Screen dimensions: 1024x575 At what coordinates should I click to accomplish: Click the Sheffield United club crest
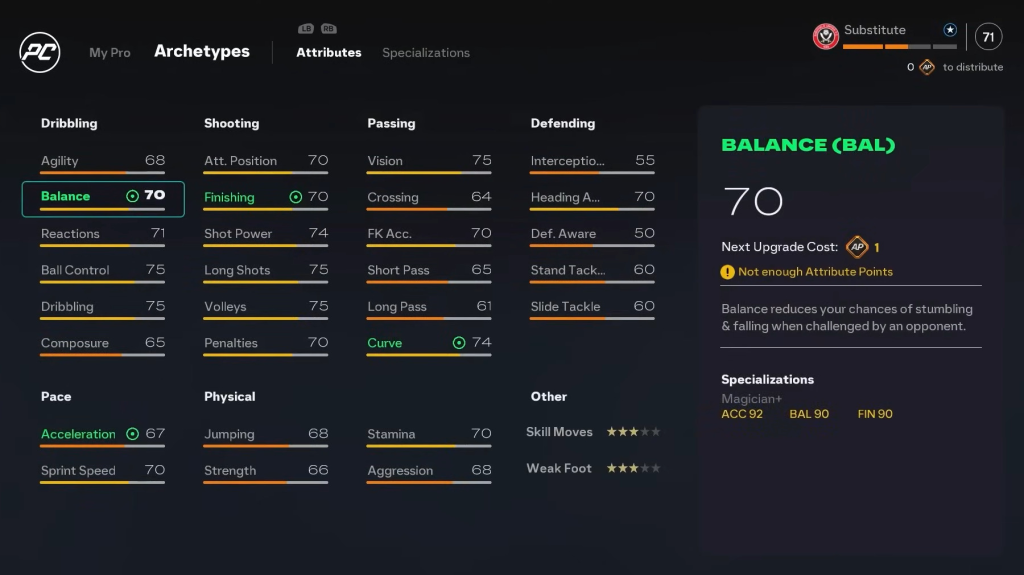(x=826, y=37)
